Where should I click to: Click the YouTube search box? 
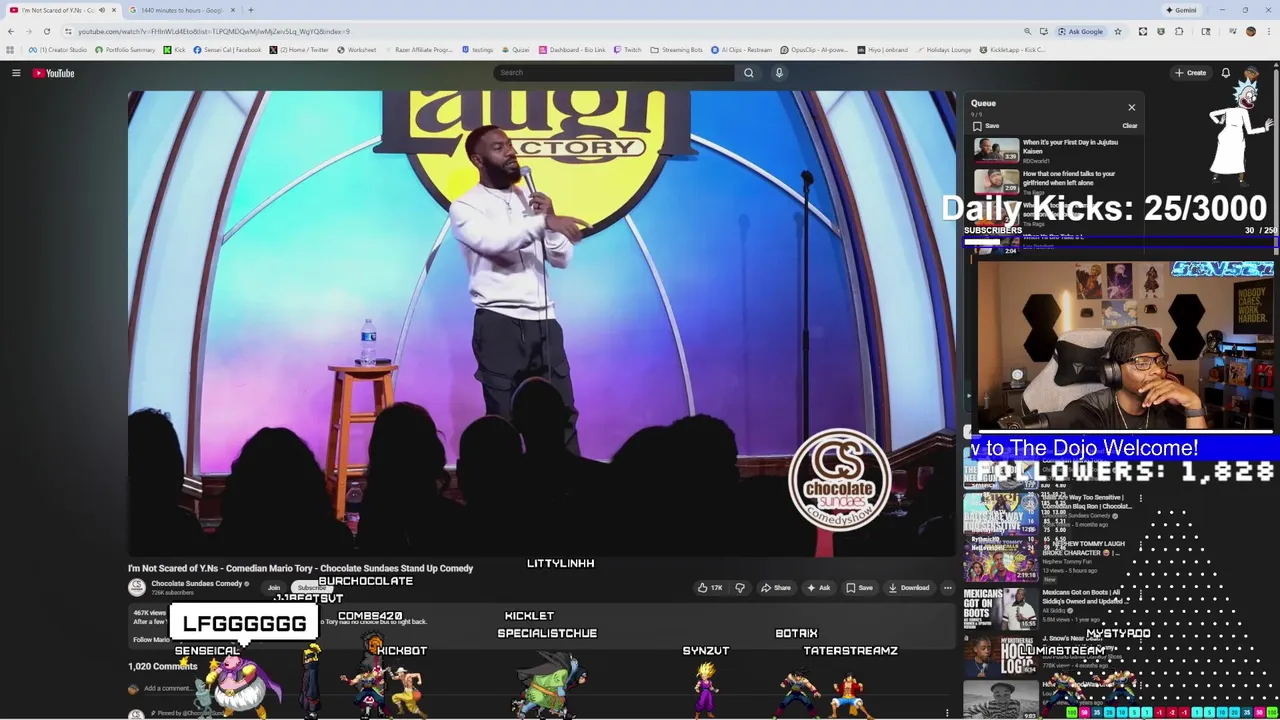click(615, 73)
